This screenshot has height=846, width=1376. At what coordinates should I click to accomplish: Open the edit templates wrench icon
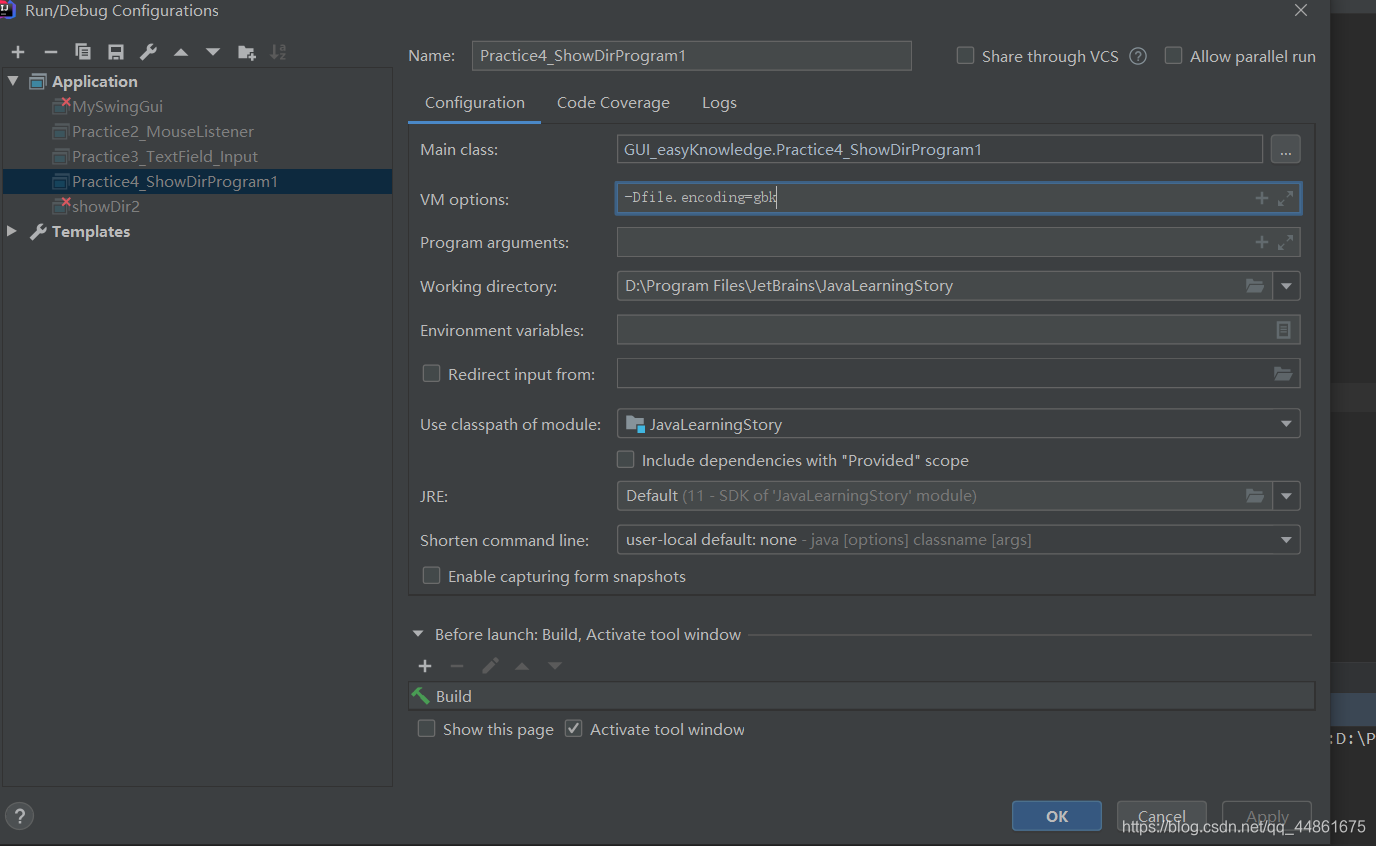[148, 52]
